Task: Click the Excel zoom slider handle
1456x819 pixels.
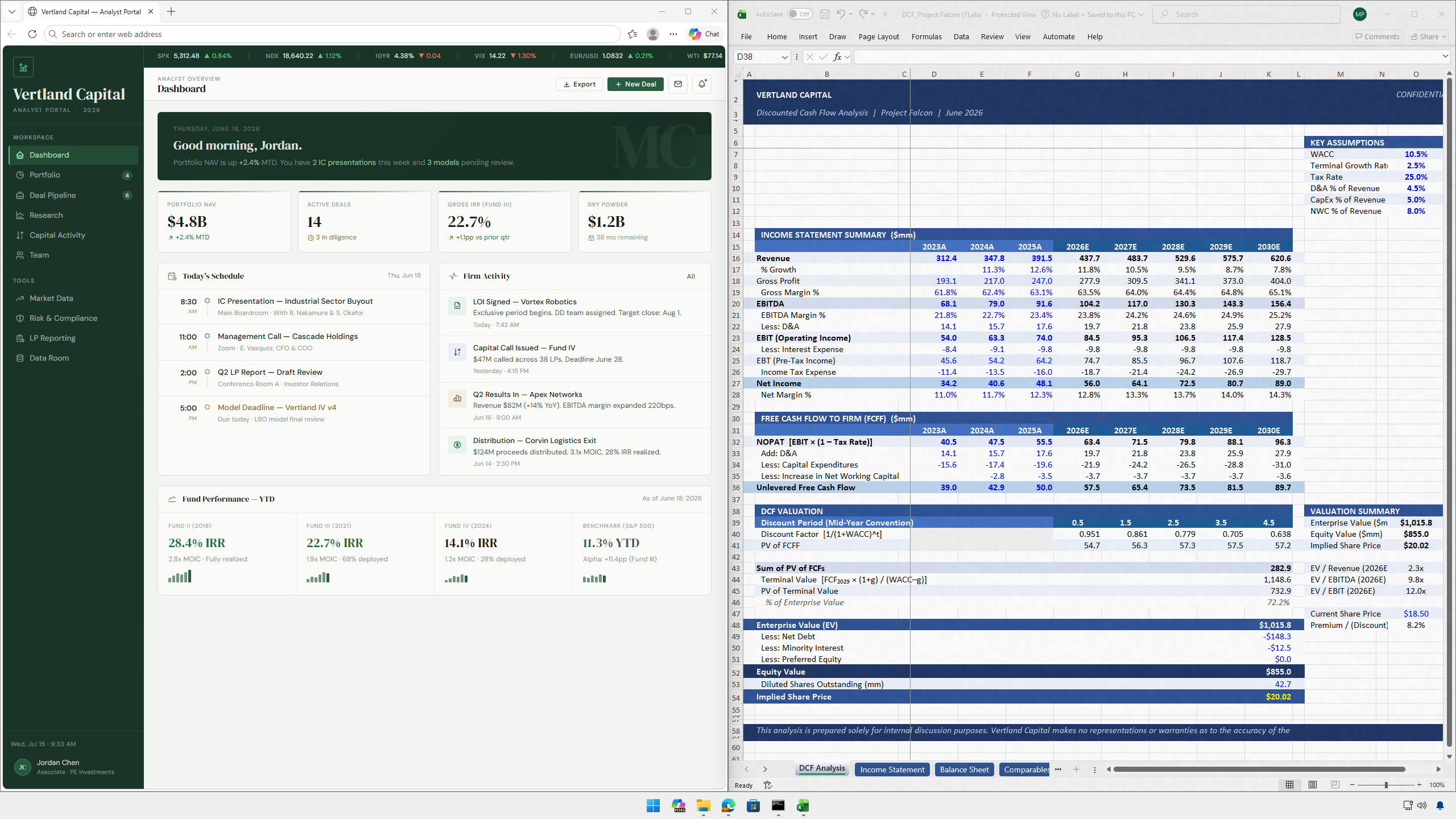Action: coord(1386,785)
